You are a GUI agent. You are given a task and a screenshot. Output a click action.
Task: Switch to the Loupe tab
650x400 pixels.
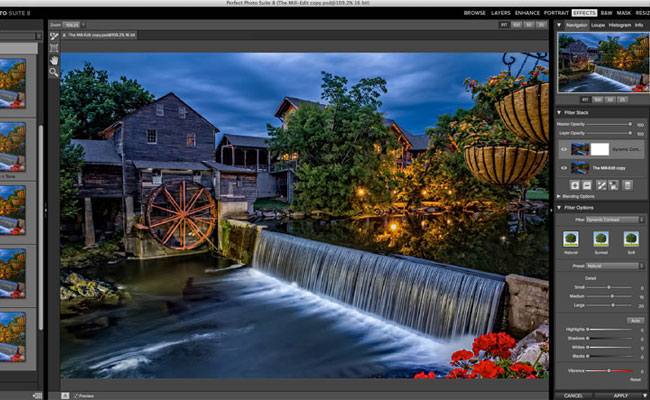pyautogui.click(x=598, y=25)
